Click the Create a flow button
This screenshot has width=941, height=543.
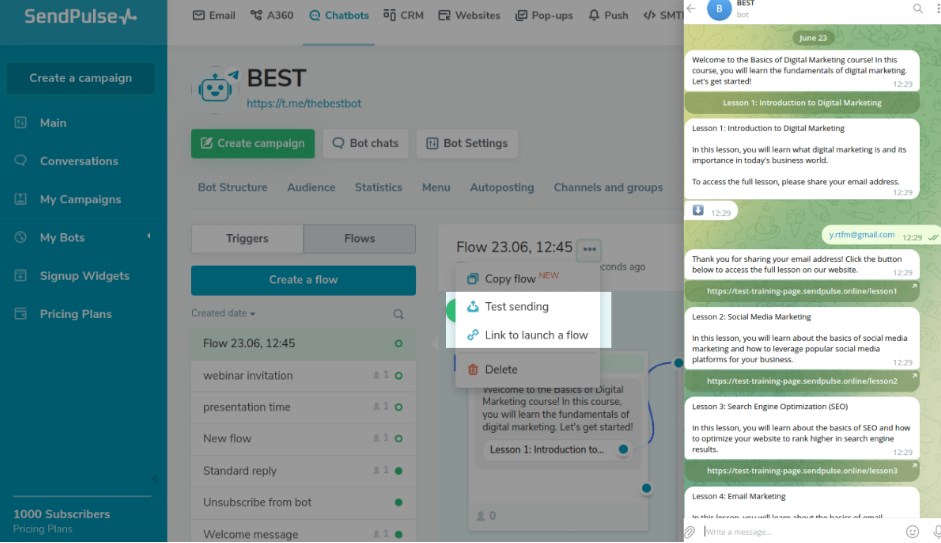[x=303, y=280]
